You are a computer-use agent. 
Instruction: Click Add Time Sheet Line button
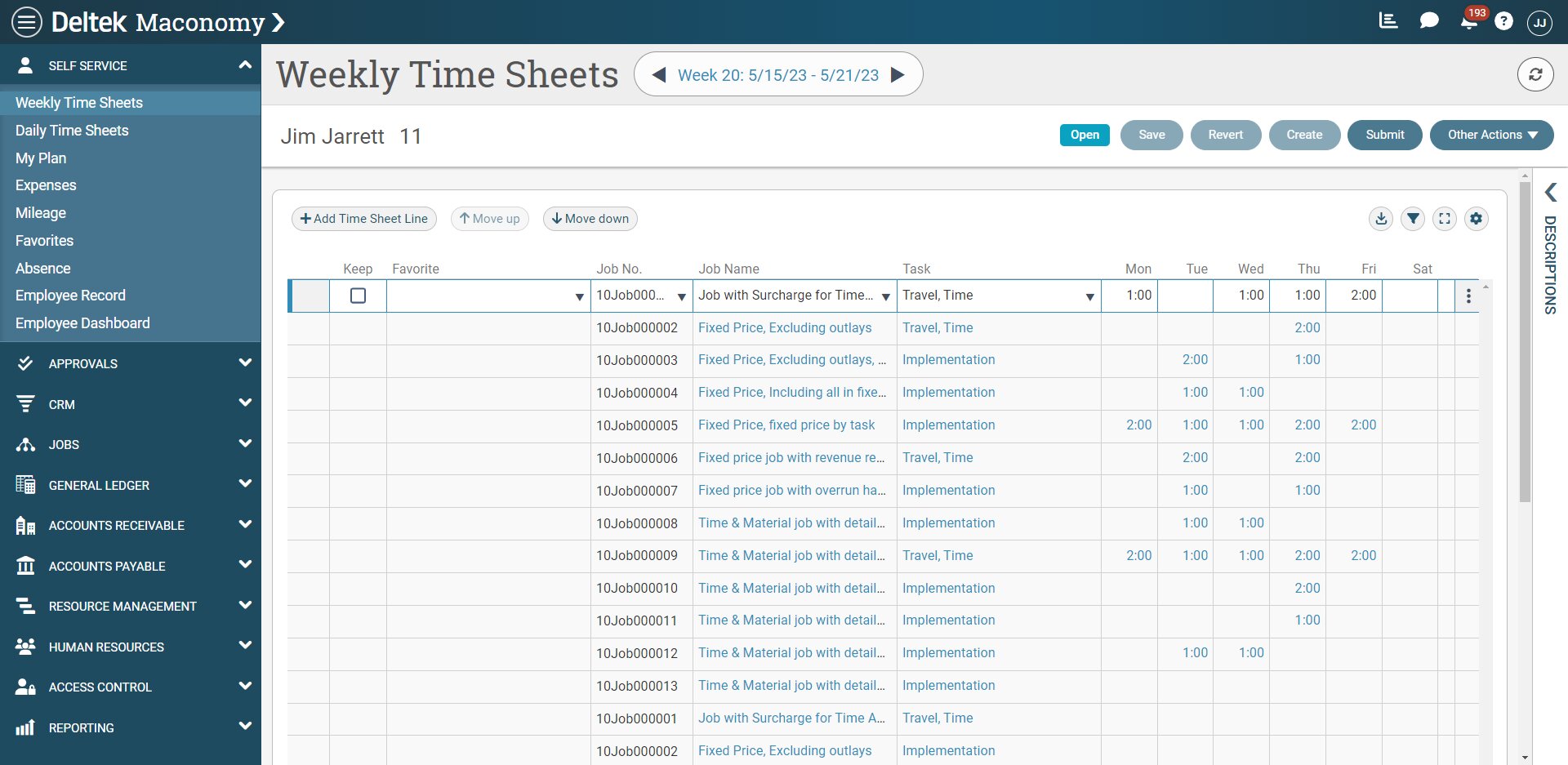[364, 219]
